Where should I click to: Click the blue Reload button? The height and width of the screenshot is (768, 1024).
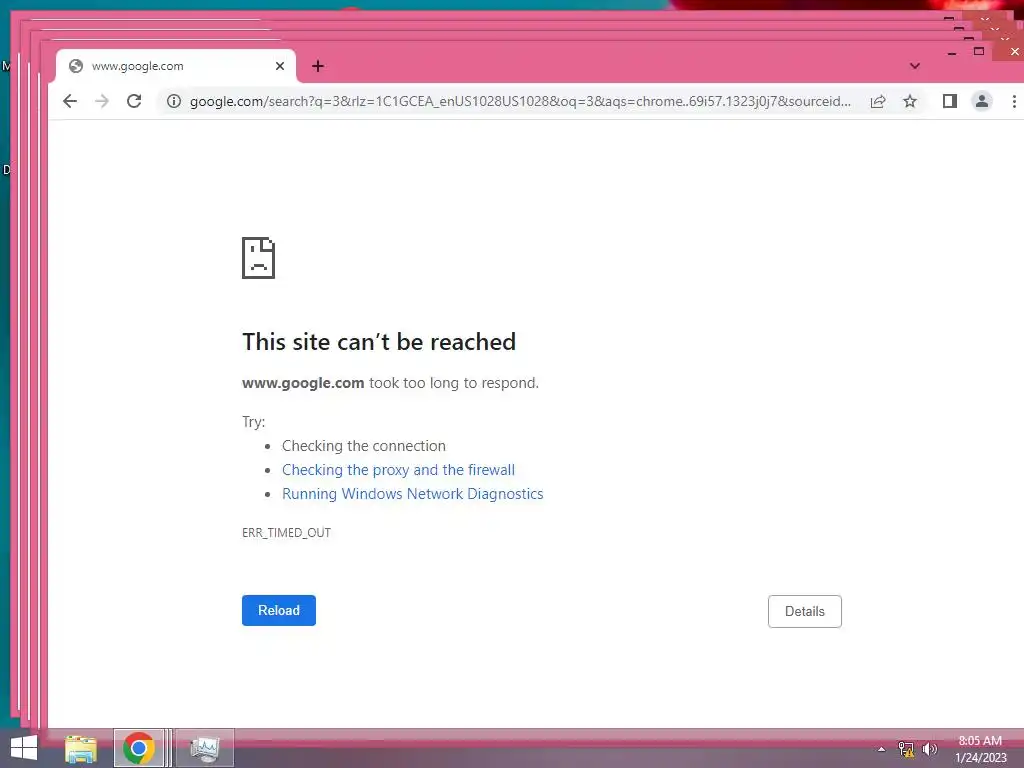click(279, 611)
